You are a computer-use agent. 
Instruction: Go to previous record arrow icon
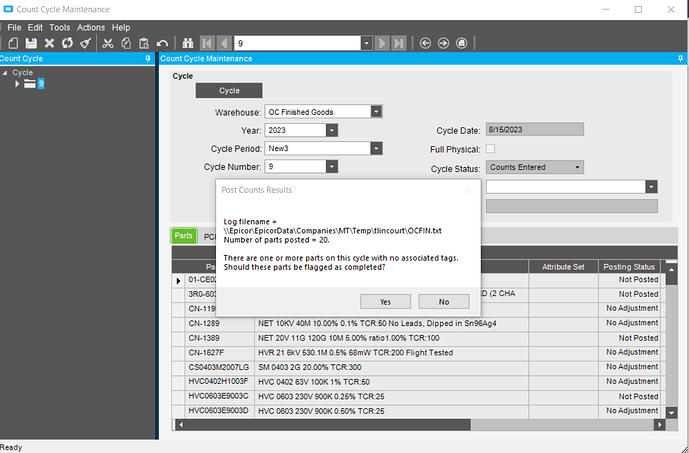click(225, 43)
